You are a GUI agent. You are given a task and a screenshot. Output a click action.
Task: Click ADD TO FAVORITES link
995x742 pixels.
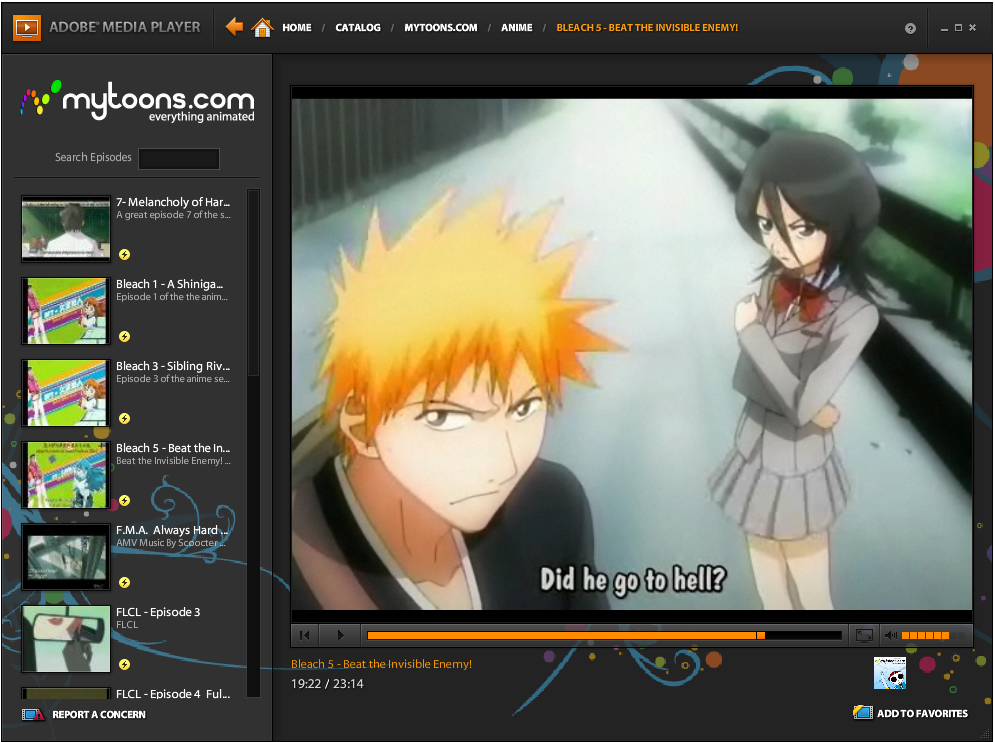tap(922, 713)
